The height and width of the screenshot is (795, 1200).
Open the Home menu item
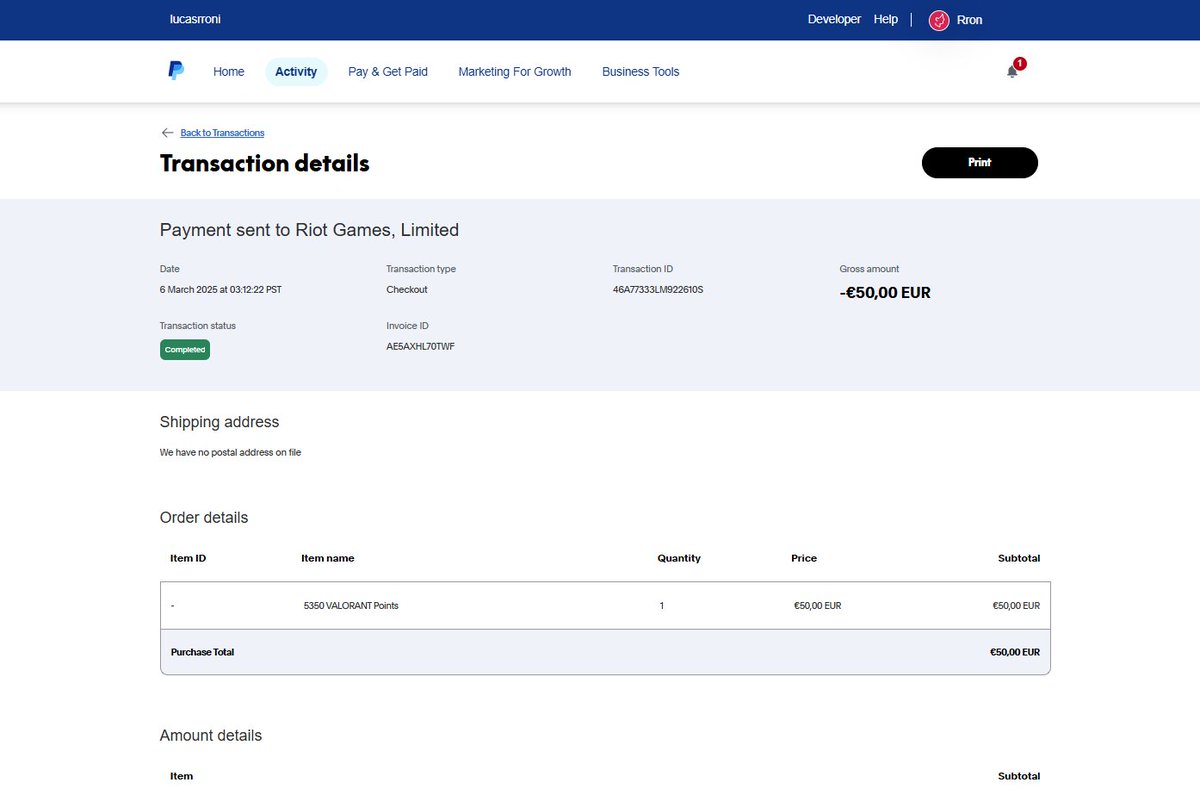229,72
